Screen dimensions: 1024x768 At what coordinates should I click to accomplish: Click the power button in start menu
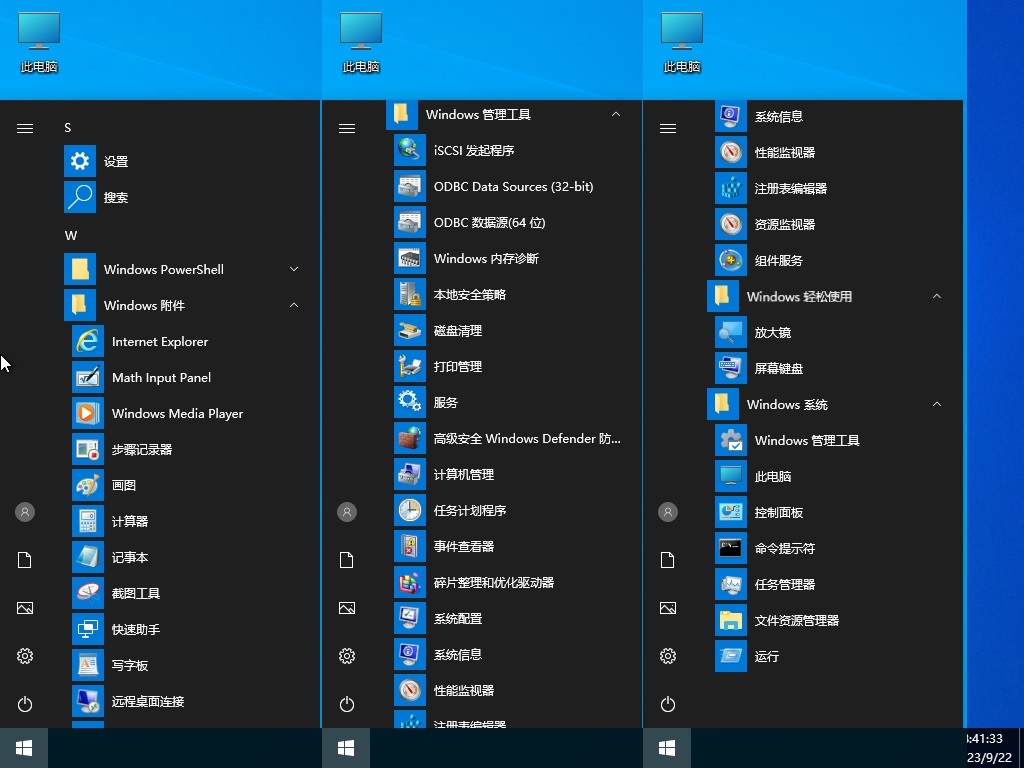click(x=25, y=704)
